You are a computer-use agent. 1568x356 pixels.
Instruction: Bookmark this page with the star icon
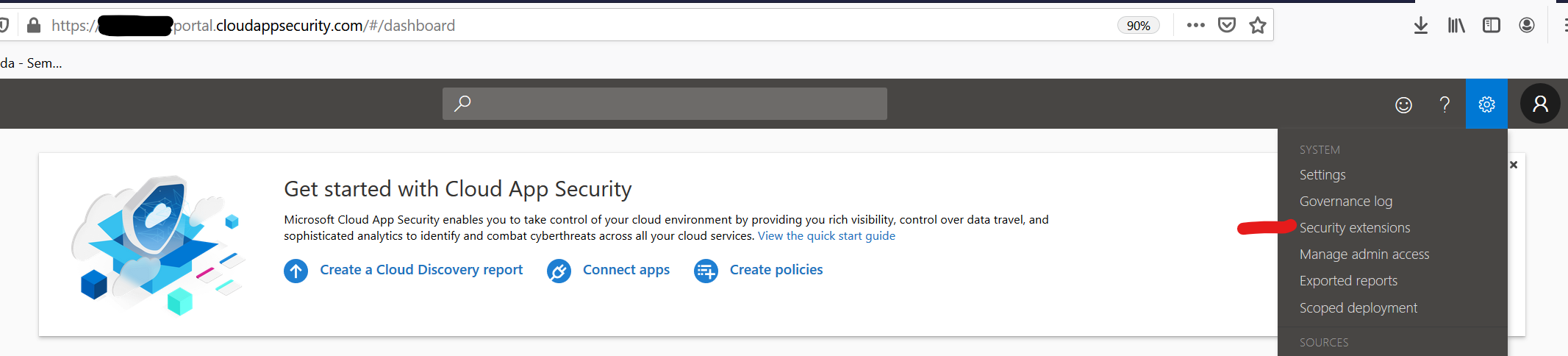pyautogui.click(x=1258, y=26)
